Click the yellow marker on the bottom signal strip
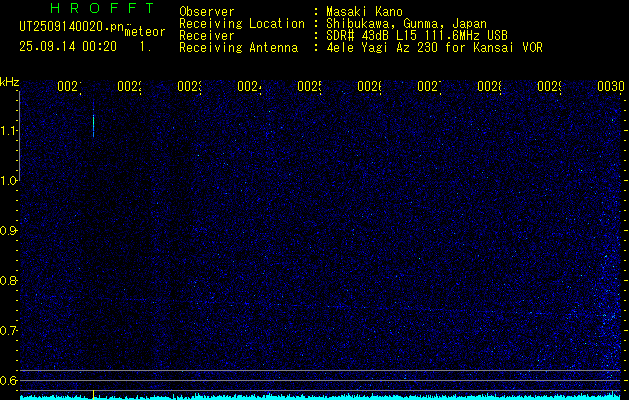Screen dimensions: 629x400 click(x=93, y=394)
